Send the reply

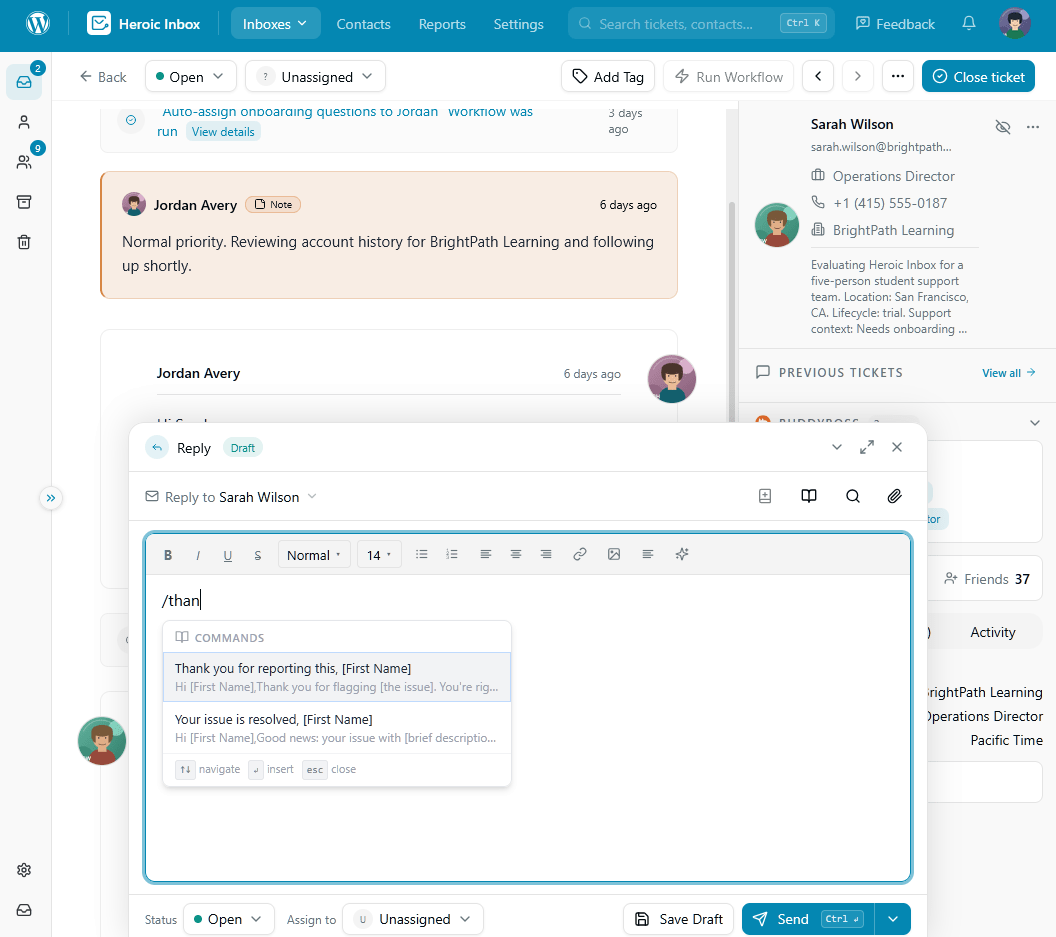coord(808,919)
